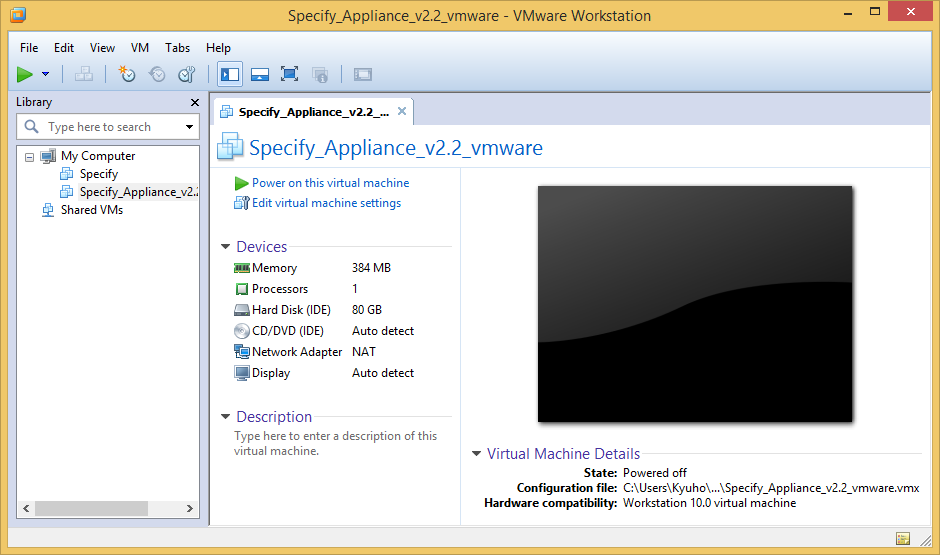The image size is (940, 555).
Task: Click the Display monitor icon
Action: pyautogui.click(x=242, y=373)
